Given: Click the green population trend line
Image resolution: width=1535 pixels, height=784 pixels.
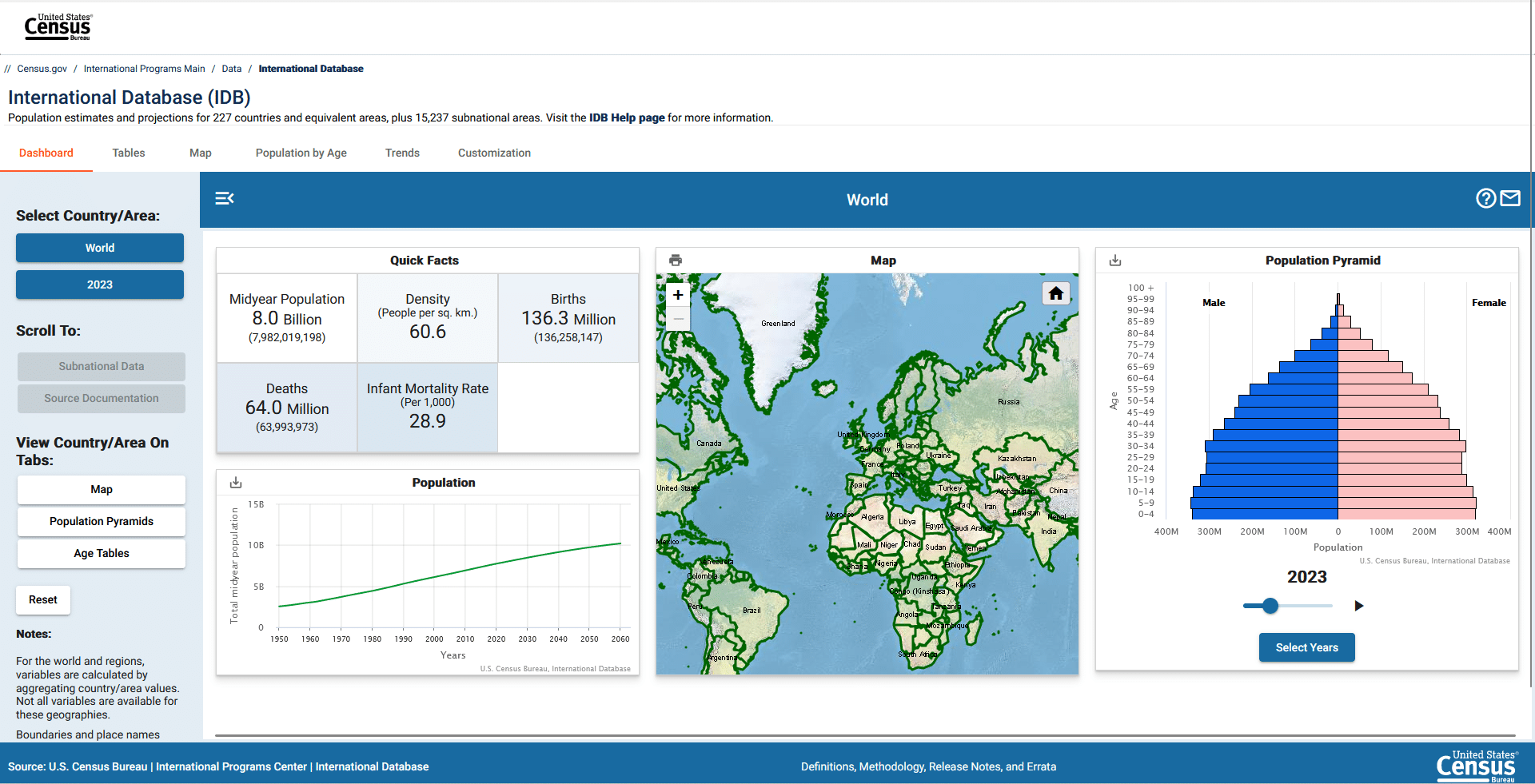Looking at the screenshot, I should pyautogui.click(x=450, y=575).
